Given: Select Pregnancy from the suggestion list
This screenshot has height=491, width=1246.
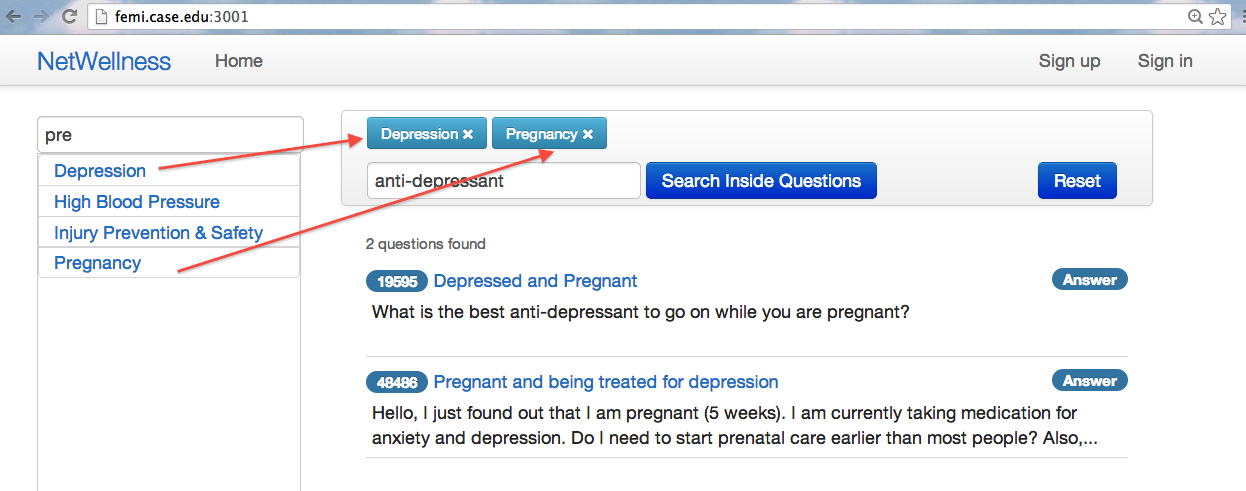Looking at the screenshot, I should (98, 263).
